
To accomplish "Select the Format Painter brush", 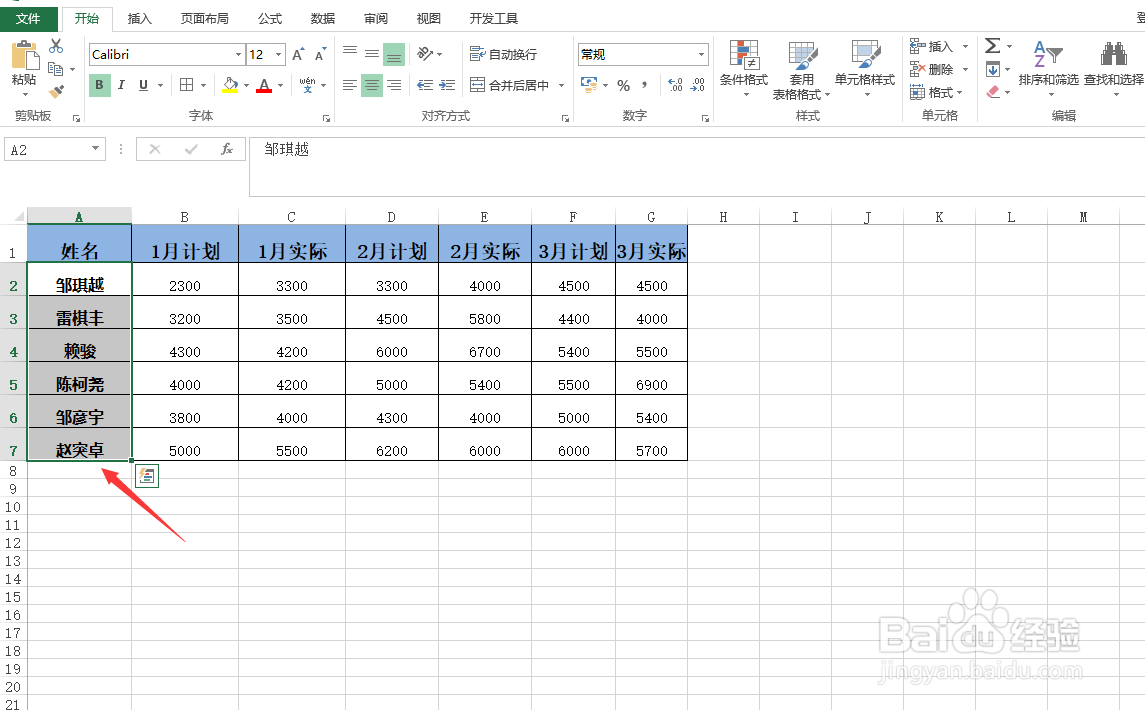I will tap(56, 91).
